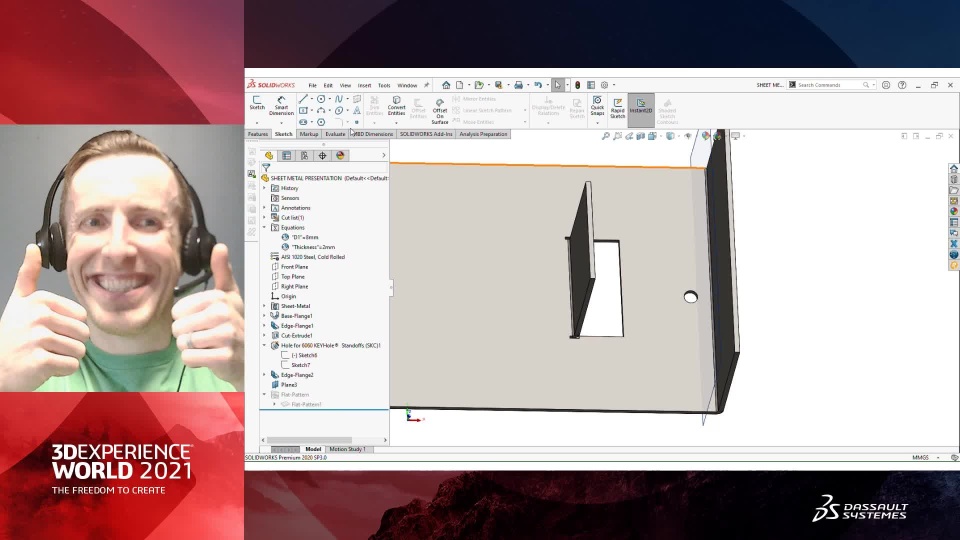Click the feature tree horizontal scrollbar
960x540 pixels.
tap(309, 440)
